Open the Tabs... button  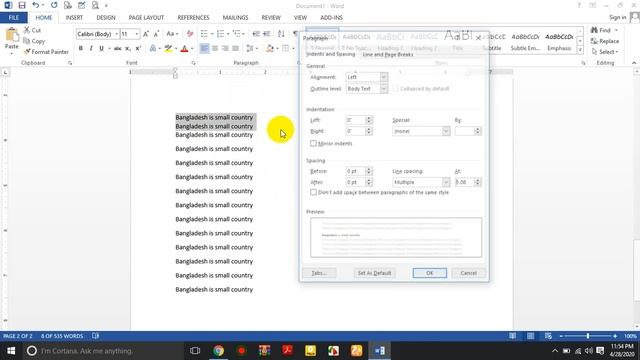[x=319, y=273]
